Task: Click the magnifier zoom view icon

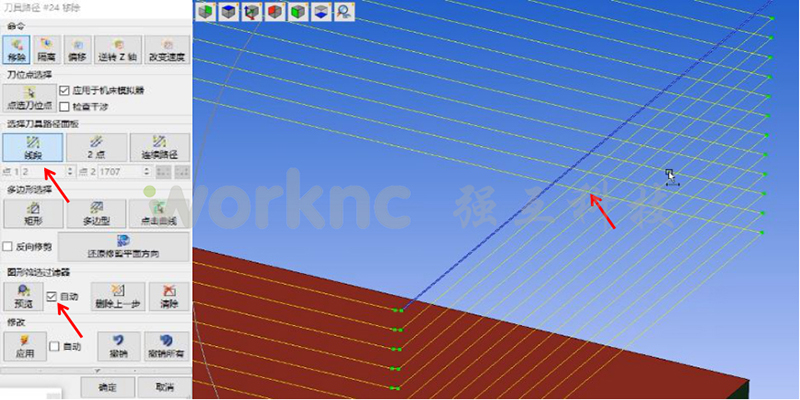Action: coord(345,12)
